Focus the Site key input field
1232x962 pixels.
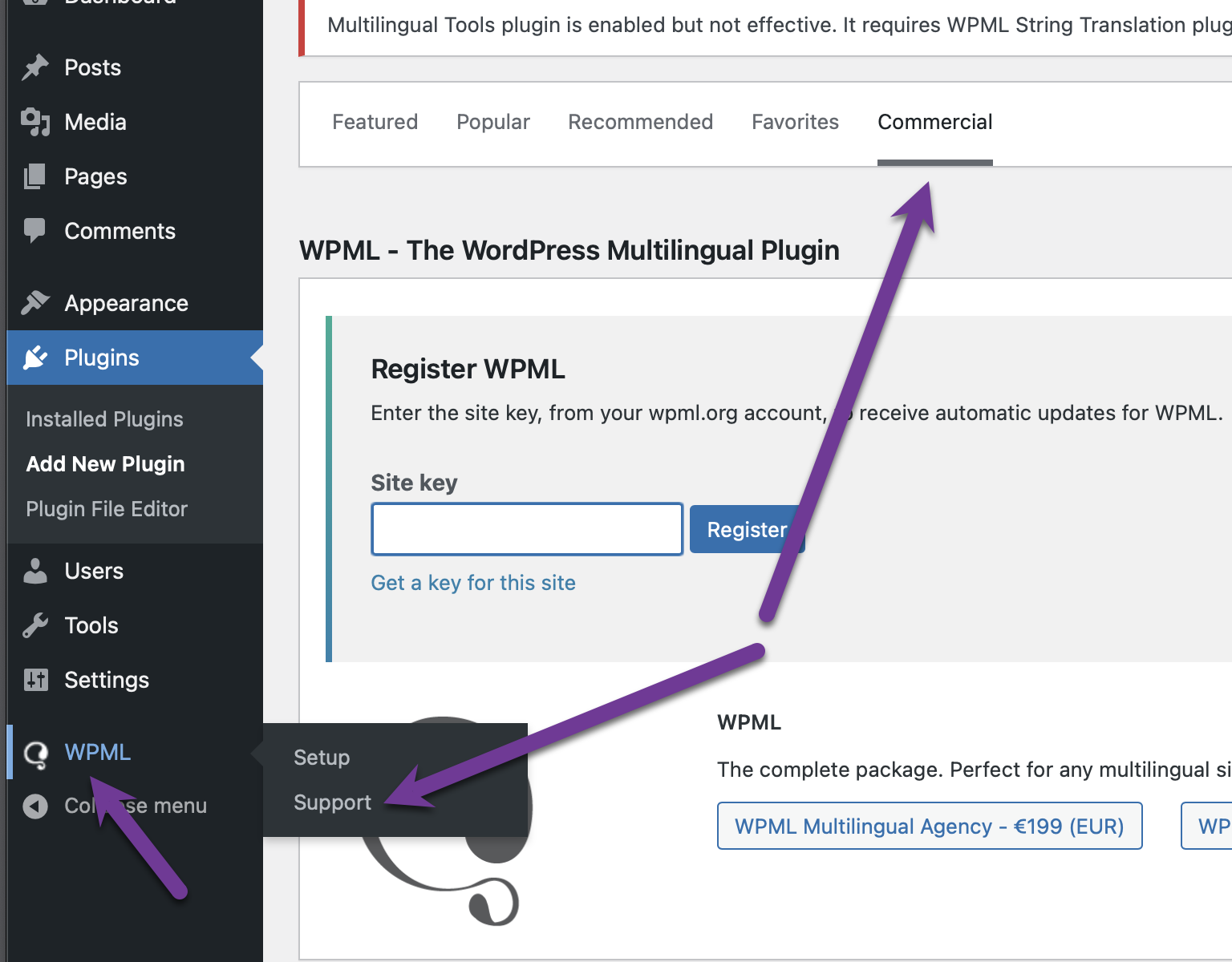[x=527, y=529]
